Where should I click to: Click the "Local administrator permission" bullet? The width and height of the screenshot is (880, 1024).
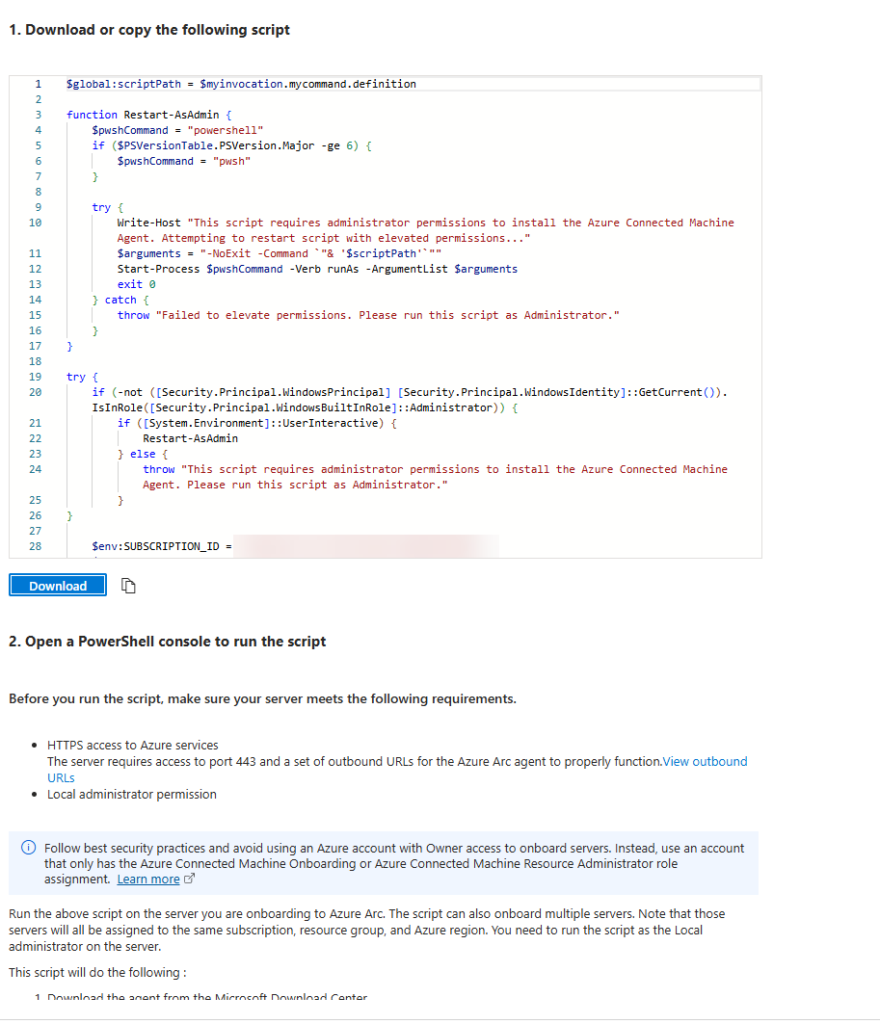click(x=132, y=794)
